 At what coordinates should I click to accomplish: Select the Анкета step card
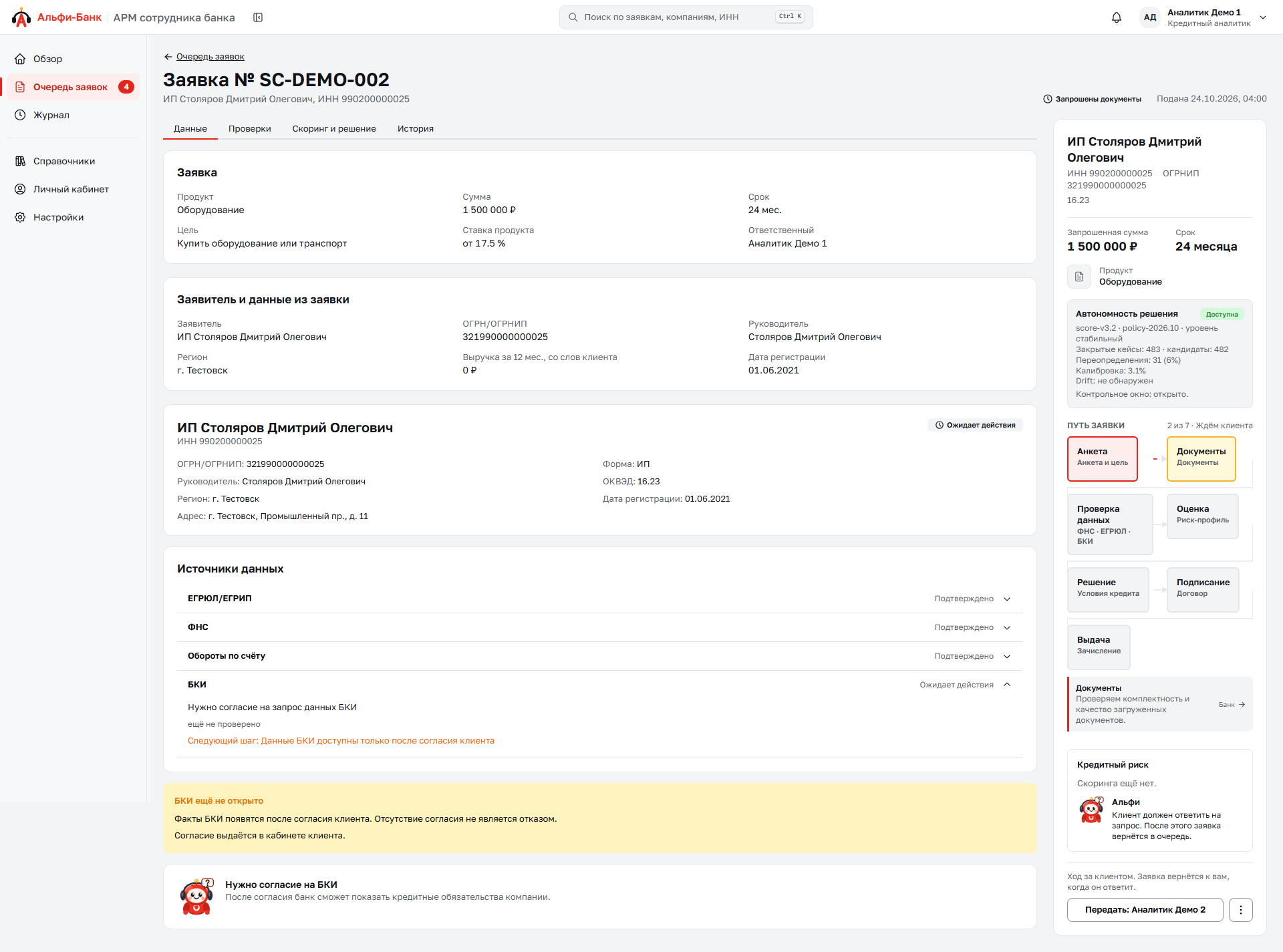click(1103, 459)
